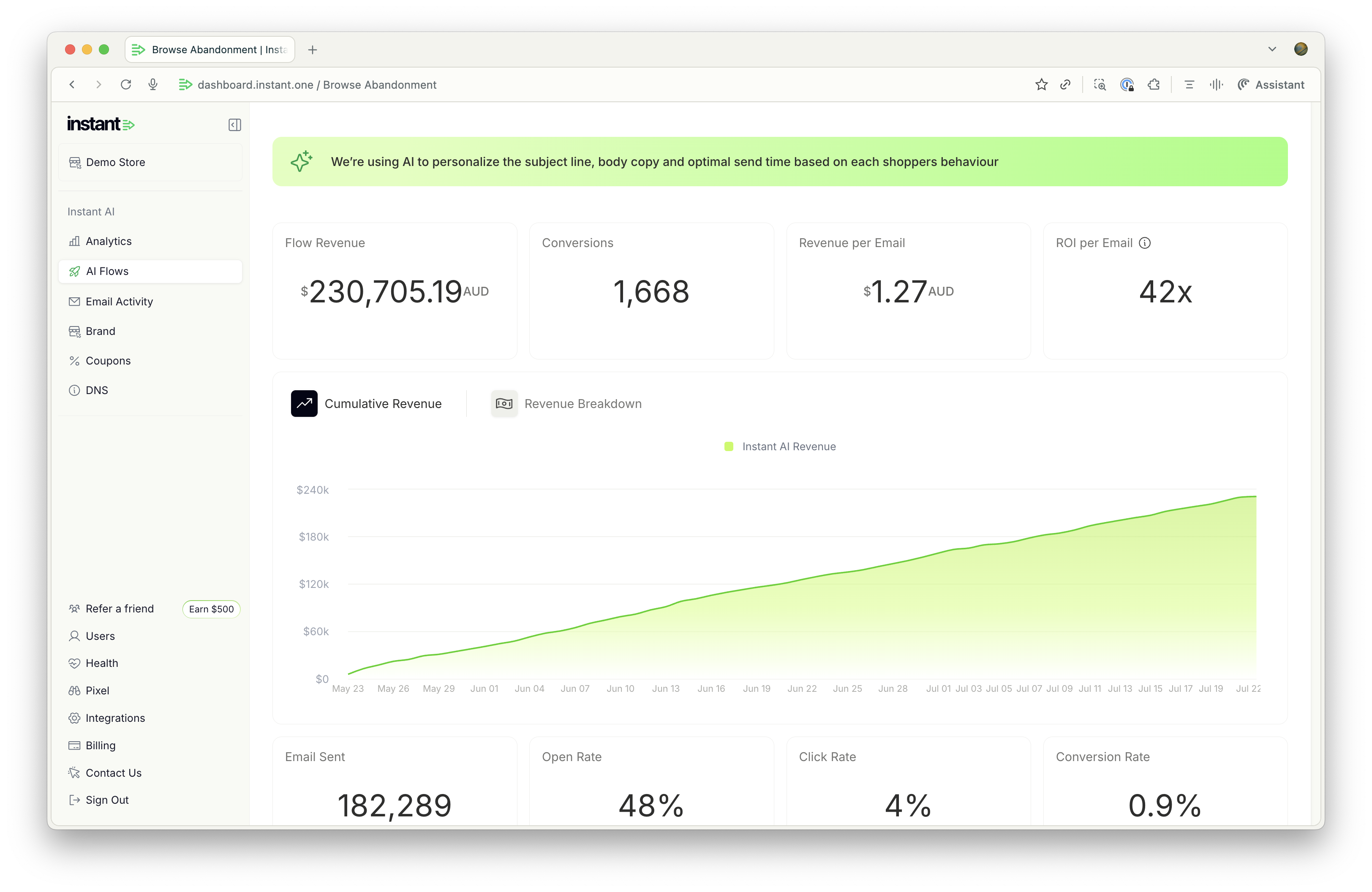Switch to Cumulative Revenue tab
Screen dimensions: 1372x892
coord(367,403)
